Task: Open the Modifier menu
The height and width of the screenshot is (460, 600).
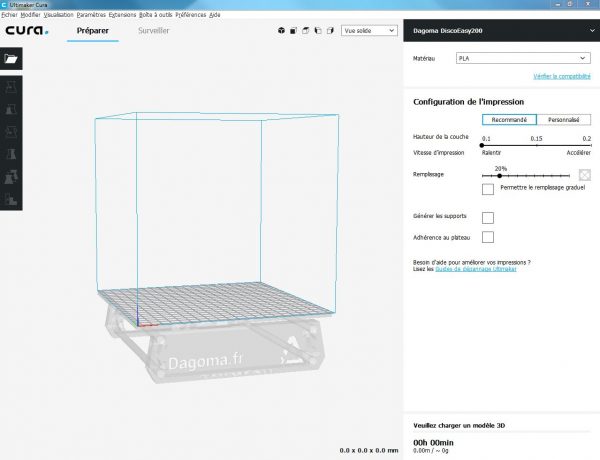Action: tap(30, 15)
